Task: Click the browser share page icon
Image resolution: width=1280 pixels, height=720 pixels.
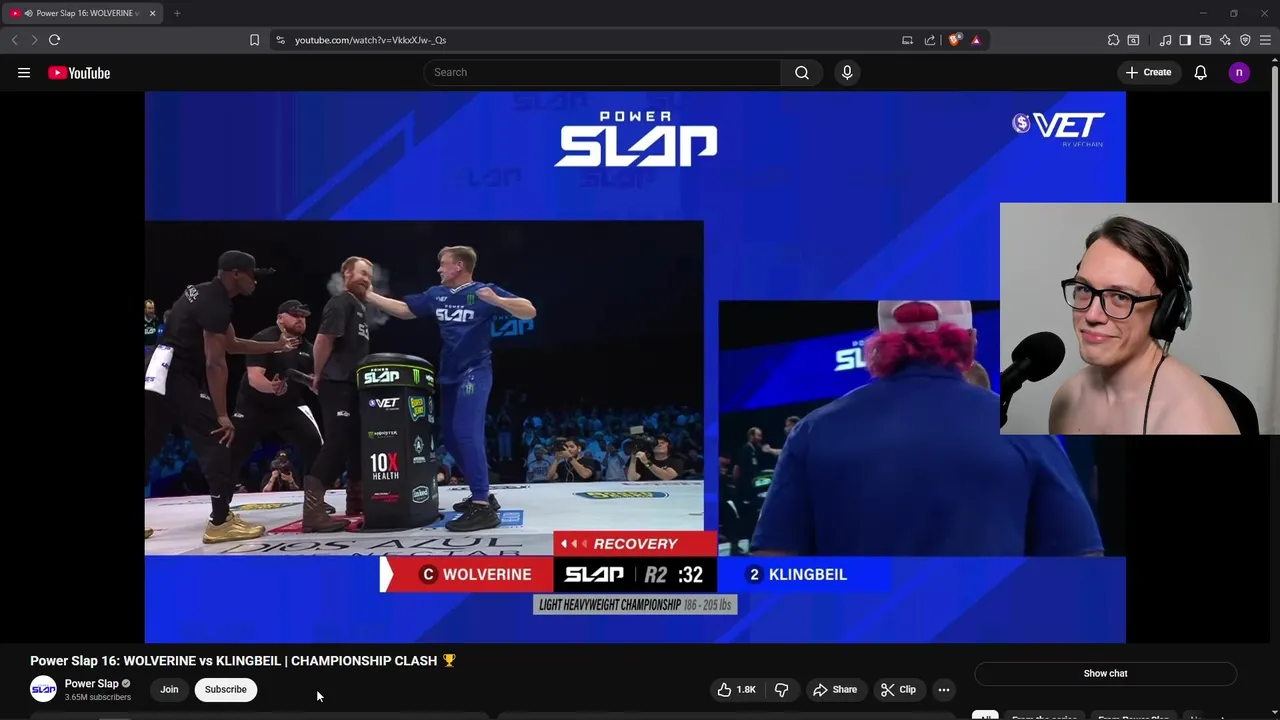Action: tap(930, 40)
